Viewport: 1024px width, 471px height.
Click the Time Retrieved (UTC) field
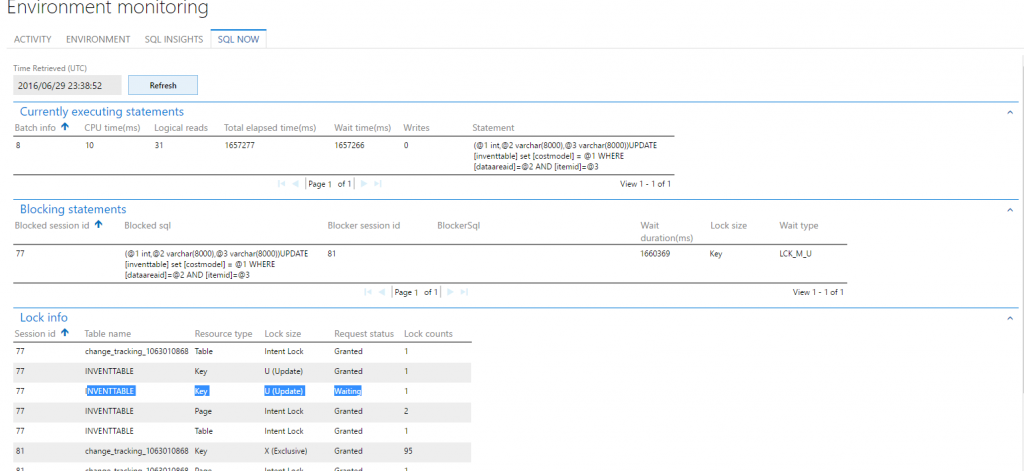tap(67, 86)
